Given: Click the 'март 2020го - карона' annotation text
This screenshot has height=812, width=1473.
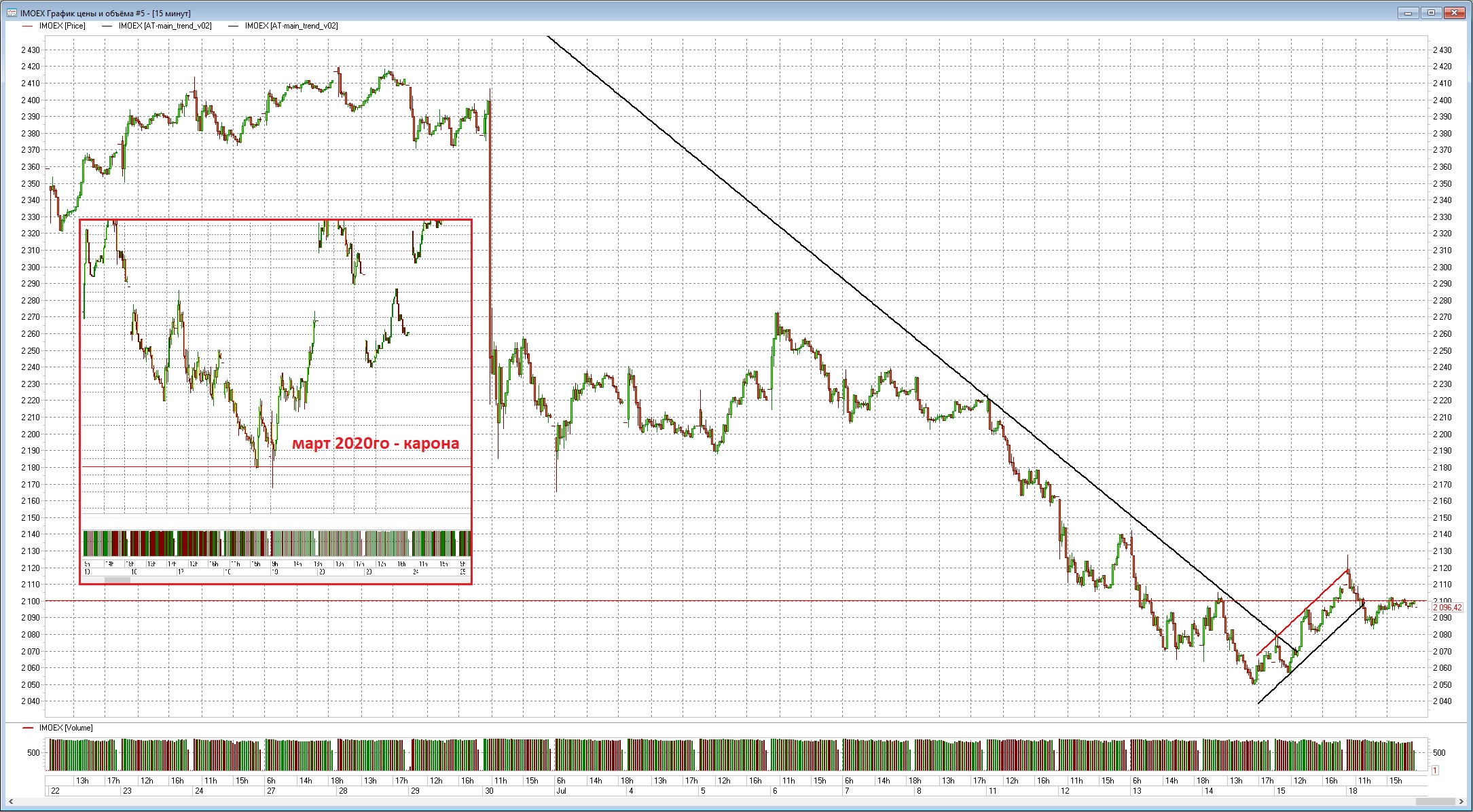Looking at the screenshot, I should pos(376,443).
